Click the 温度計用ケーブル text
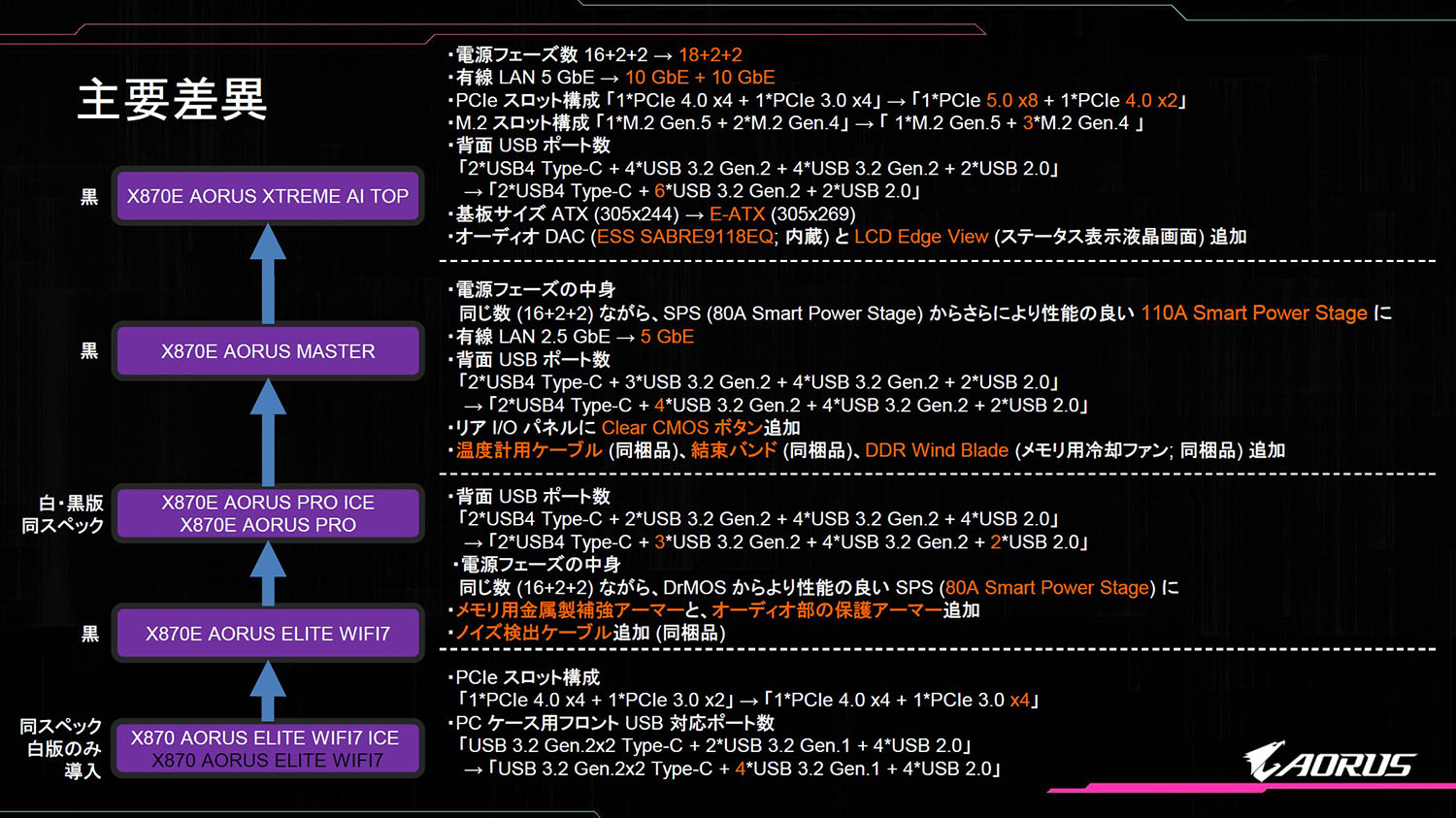The width and height of the screenshot is (1456, 818). [x=530, y=450]
